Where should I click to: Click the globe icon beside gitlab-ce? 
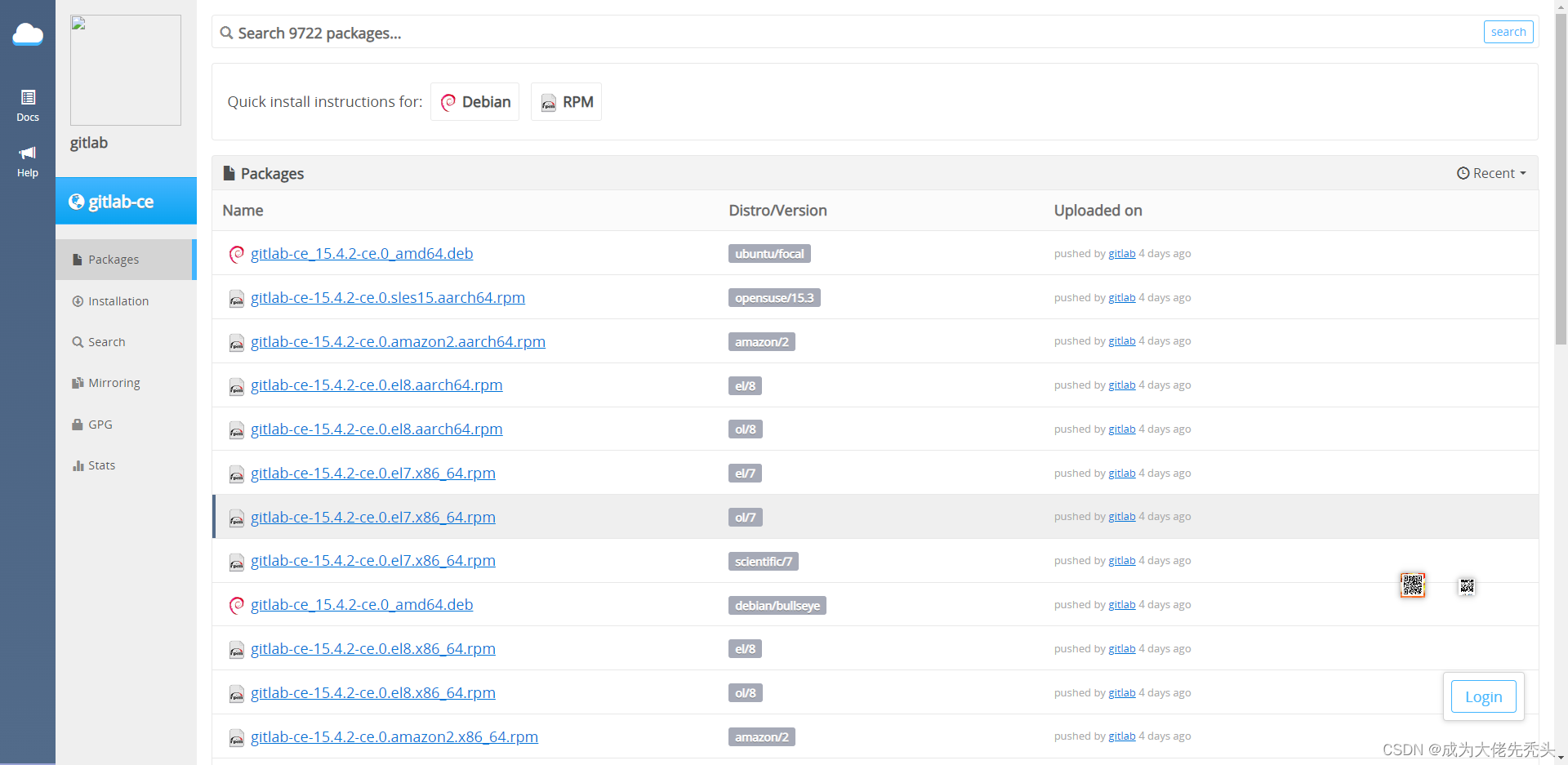(76, 202)
